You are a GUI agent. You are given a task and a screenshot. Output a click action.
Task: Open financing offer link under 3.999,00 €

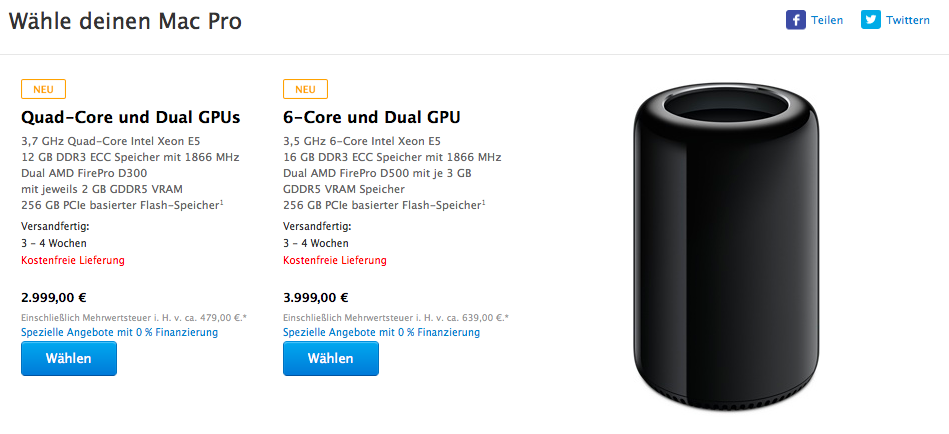381,332
